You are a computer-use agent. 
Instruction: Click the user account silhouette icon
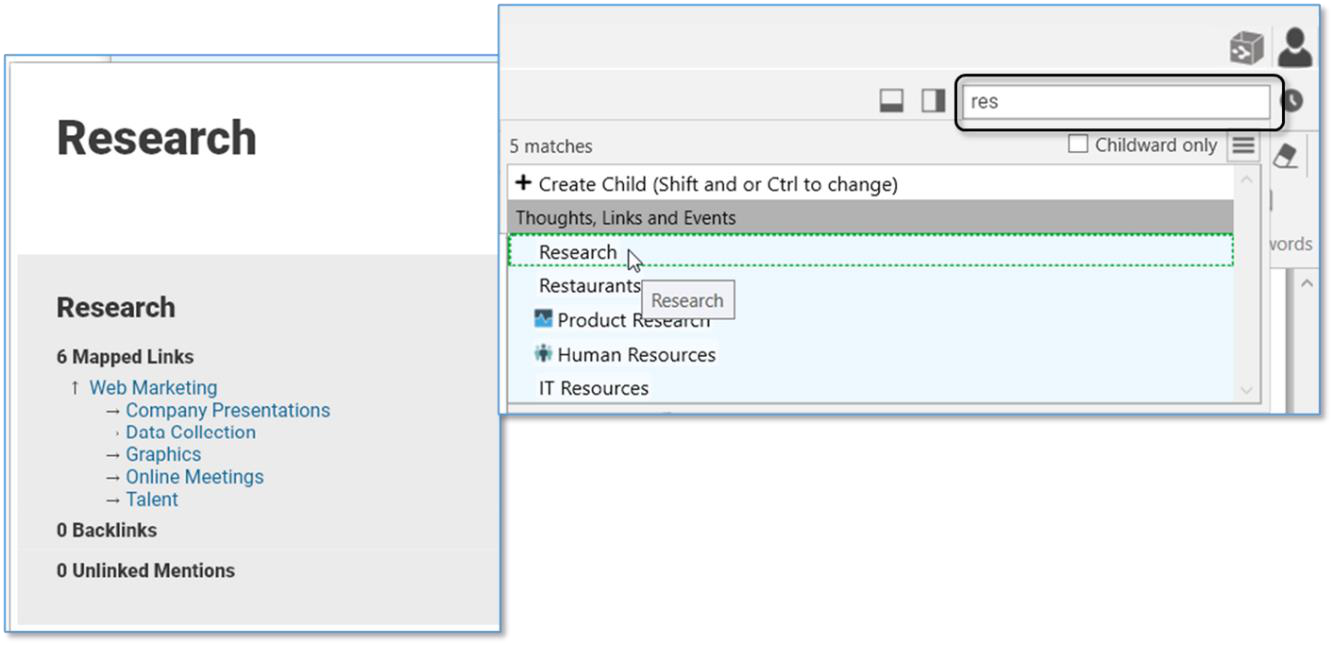(x=1295, y=46)
